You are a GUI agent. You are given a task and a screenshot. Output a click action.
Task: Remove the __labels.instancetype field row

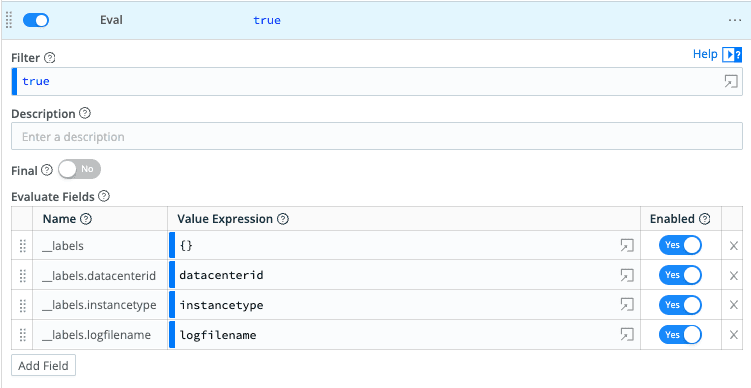click(x=733, y=305)
